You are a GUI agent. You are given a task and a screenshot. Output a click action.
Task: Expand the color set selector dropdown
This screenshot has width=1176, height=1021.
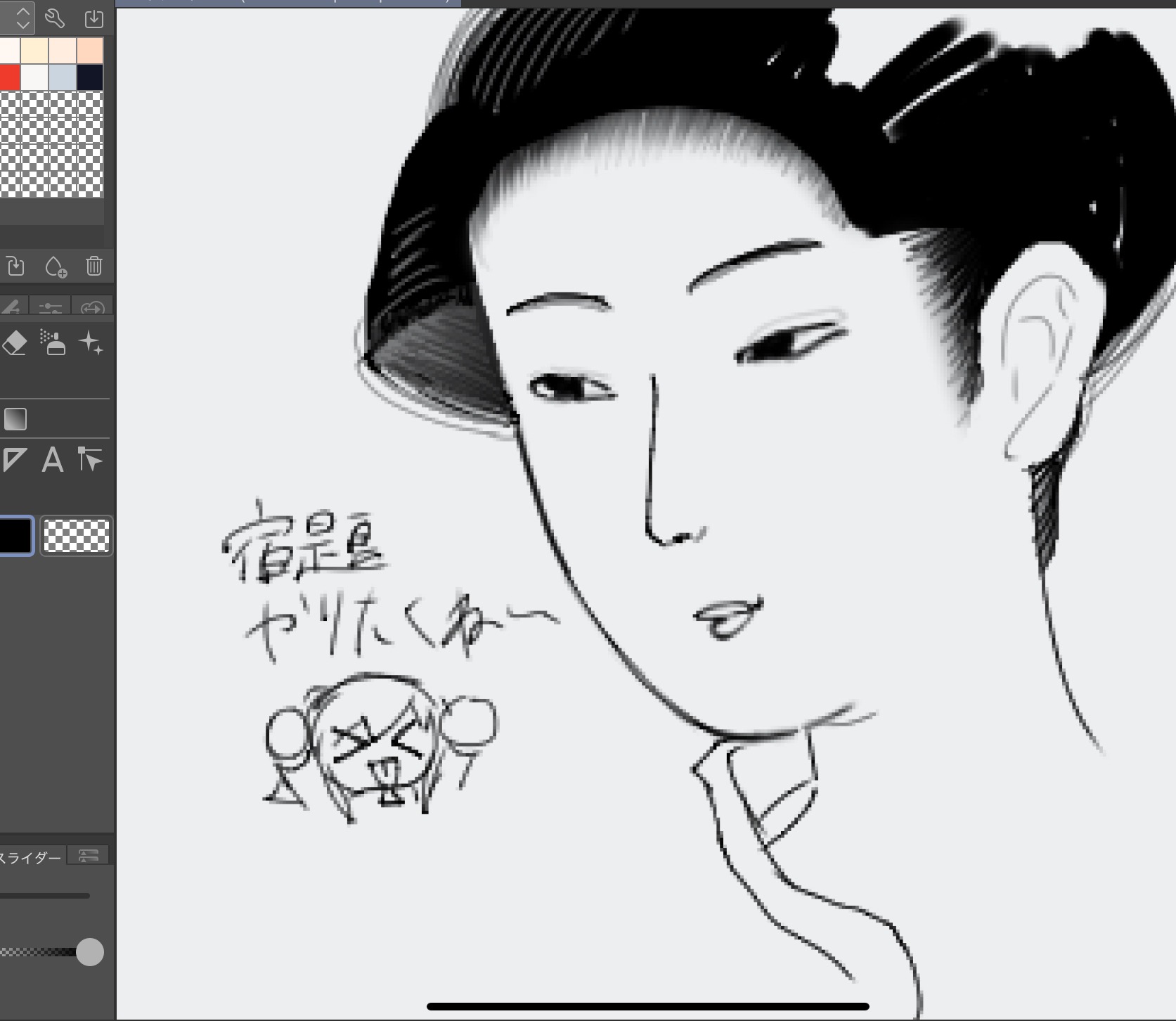point(20,18)
